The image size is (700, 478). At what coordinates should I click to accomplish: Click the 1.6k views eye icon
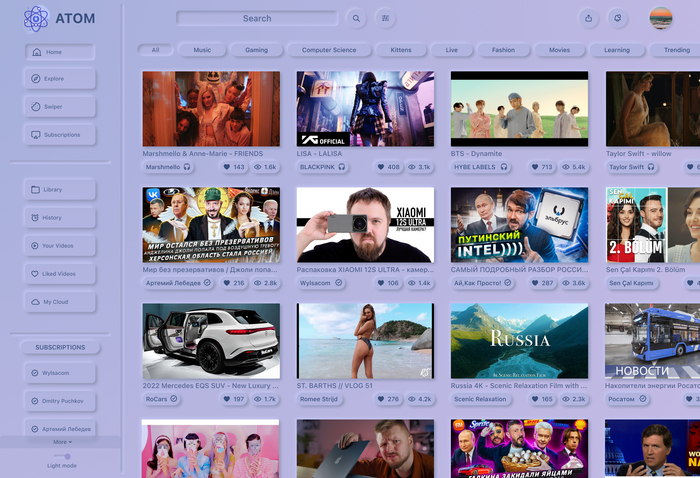pyautogui.click(x=258, y=167)
